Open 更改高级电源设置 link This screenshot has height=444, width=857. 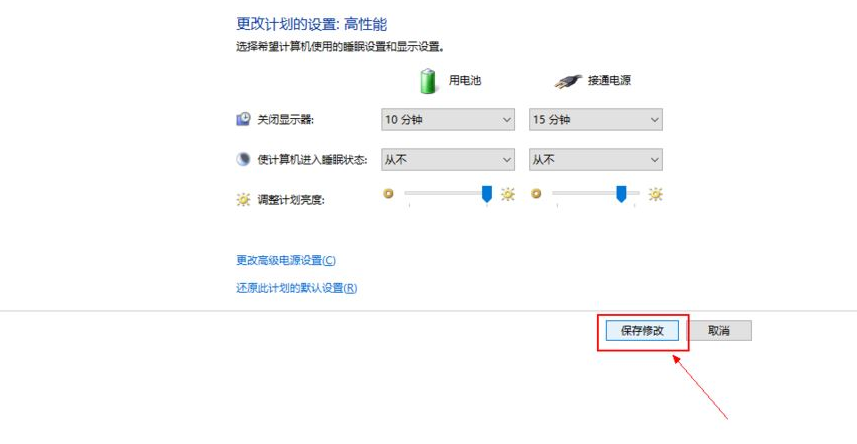(286, 260)
